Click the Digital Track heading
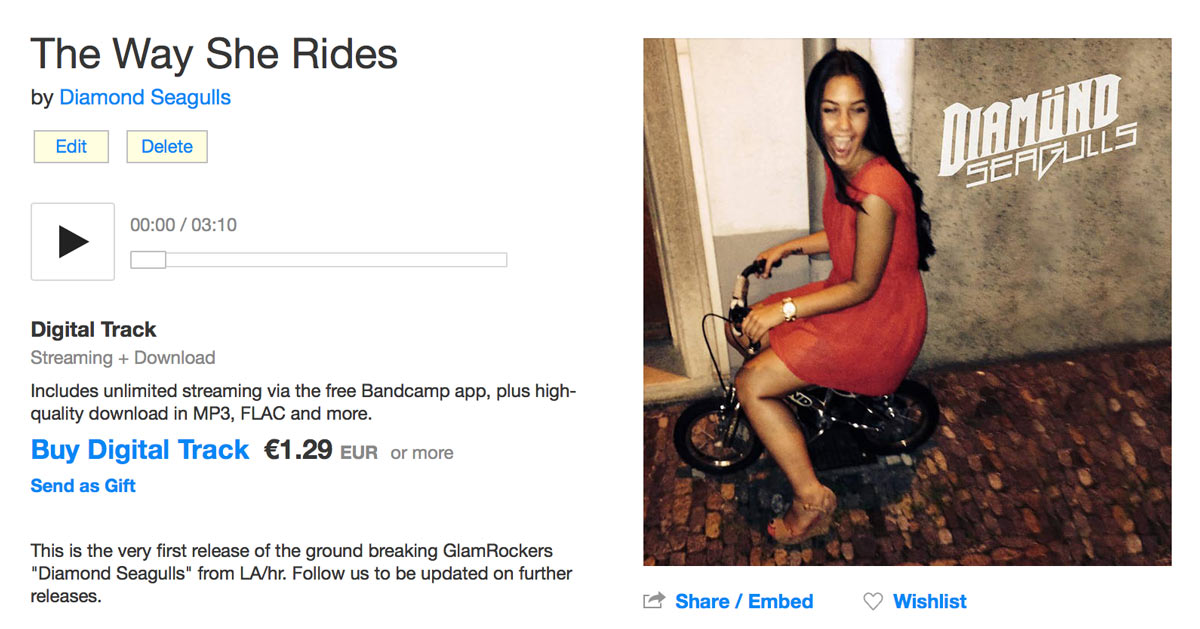Screen dimensions: 1200x629 [94, 329]
